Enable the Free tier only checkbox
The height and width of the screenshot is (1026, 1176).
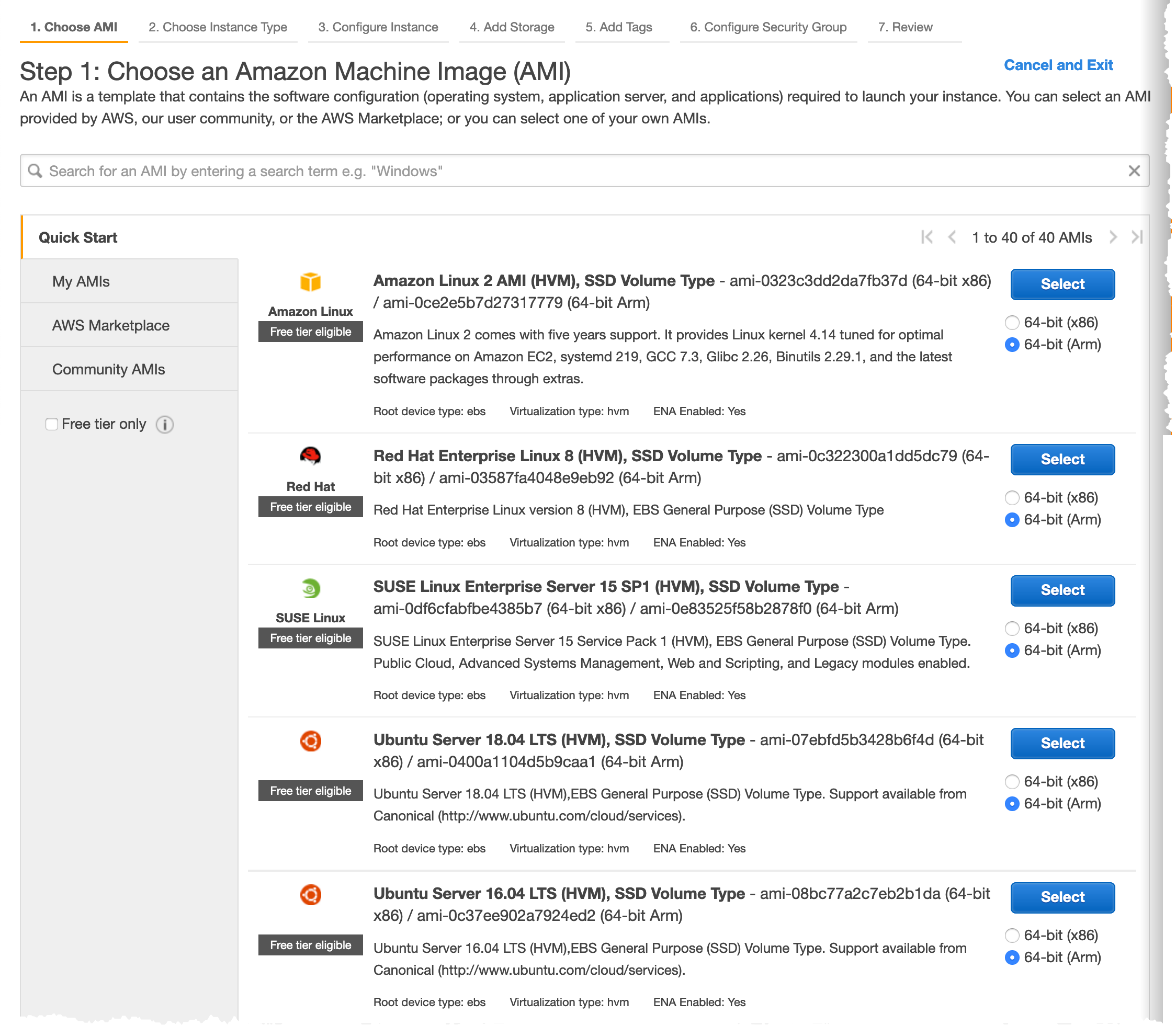tap(52, 424)
